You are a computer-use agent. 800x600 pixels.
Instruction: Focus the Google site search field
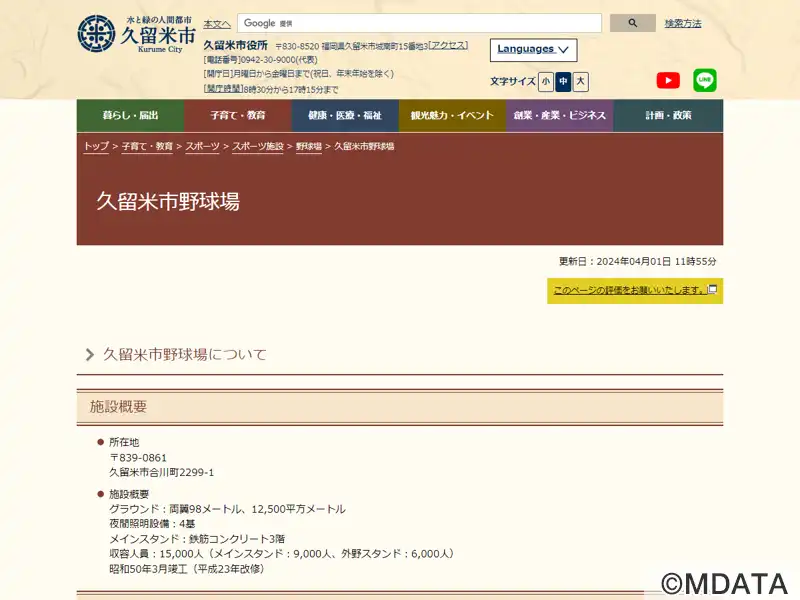tap(419, 23)
